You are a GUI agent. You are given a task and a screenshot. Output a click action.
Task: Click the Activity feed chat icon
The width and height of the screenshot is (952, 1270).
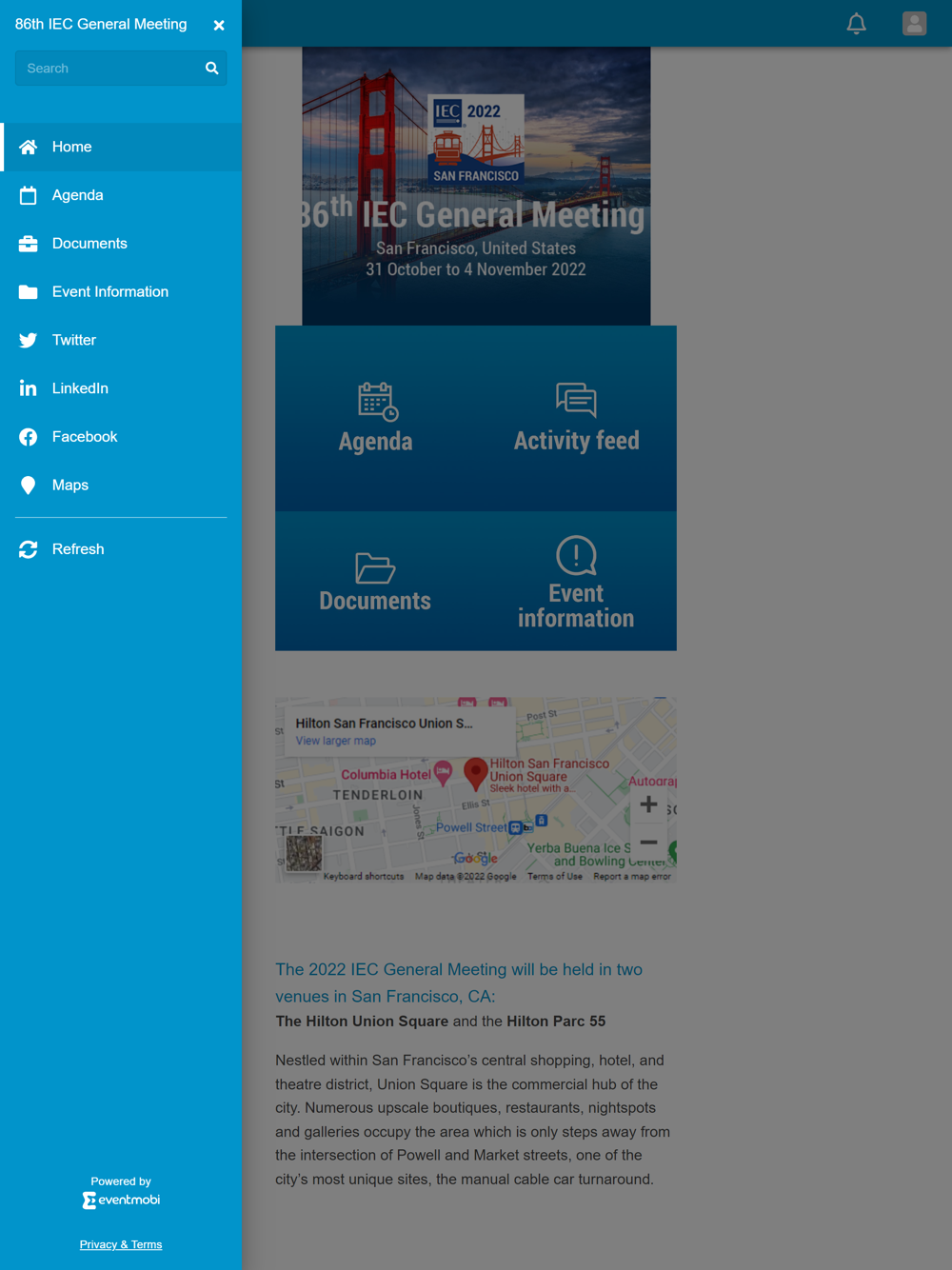[576, 400]
